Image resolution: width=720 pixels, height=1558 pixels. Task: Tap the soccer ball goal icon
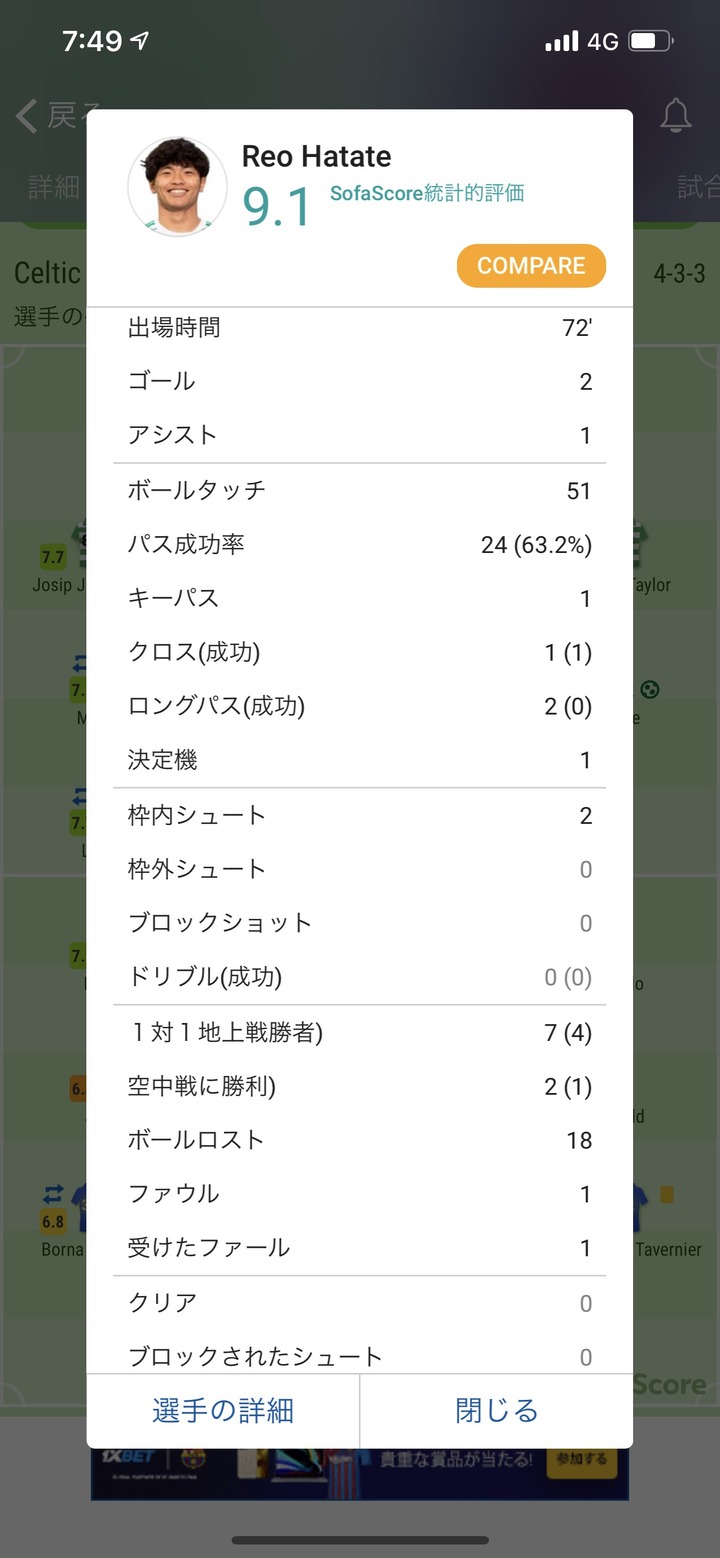click(x=650, y=689)
